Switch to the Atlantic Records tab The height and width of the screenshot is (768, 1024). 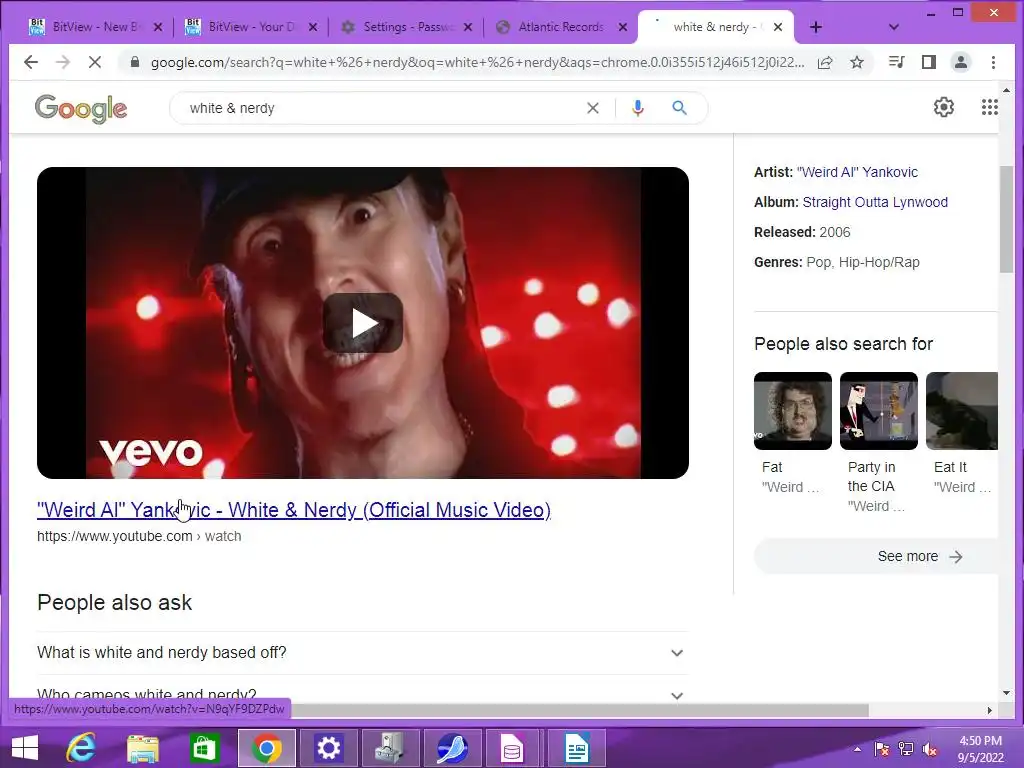(561, 27)
